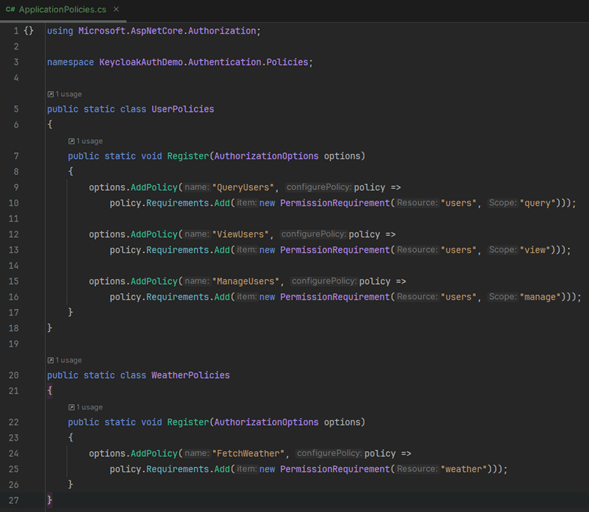Open the 1 usage hint above UserPolicies Register method

(85, 141)
